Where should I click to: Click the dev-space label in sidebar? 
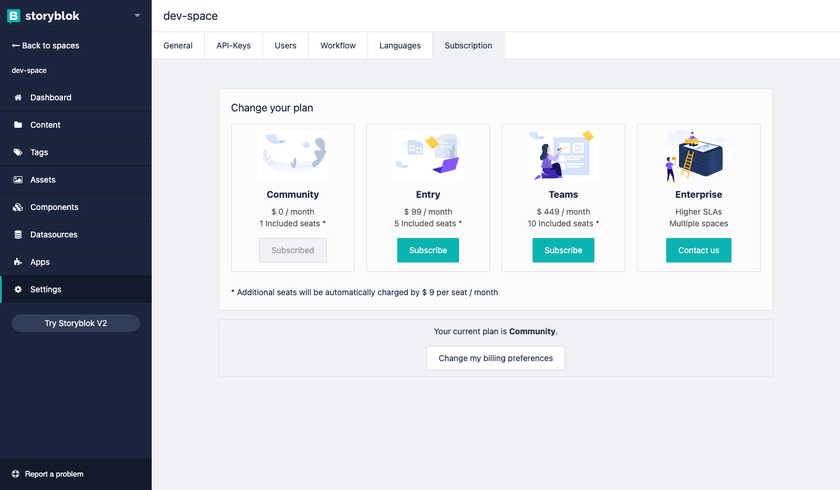(29, 70)
